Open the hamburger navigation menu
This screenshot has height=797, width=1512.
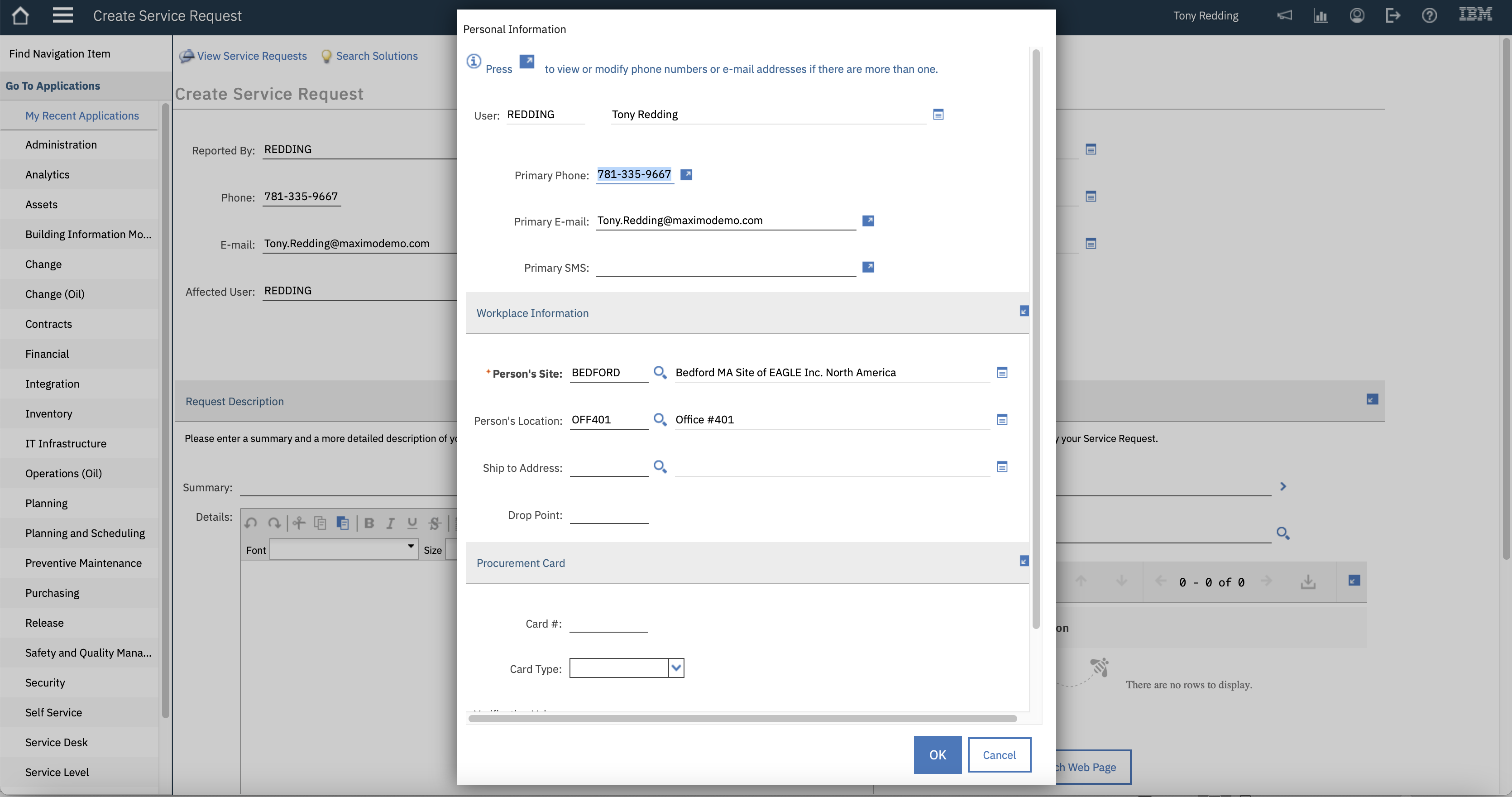63,16
